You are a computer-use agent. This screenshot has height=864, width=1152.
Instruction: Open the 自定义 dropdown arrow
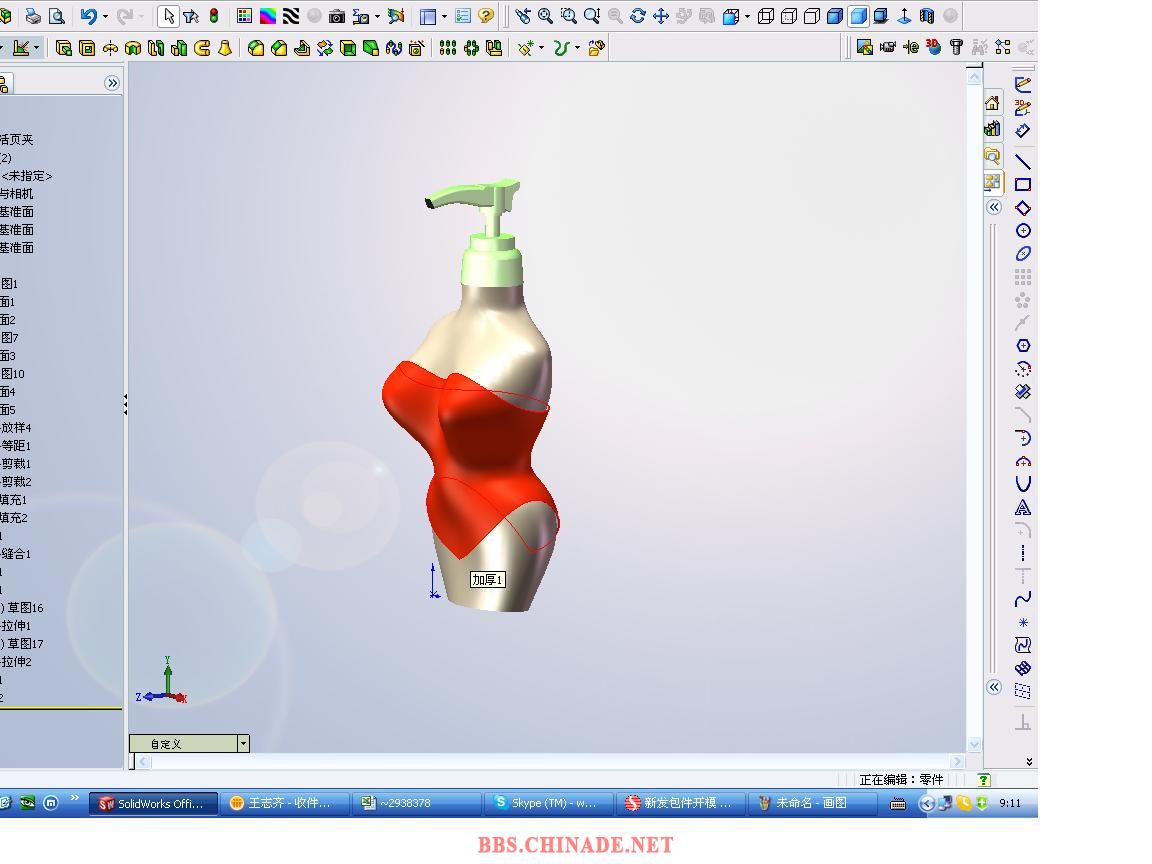242,743
